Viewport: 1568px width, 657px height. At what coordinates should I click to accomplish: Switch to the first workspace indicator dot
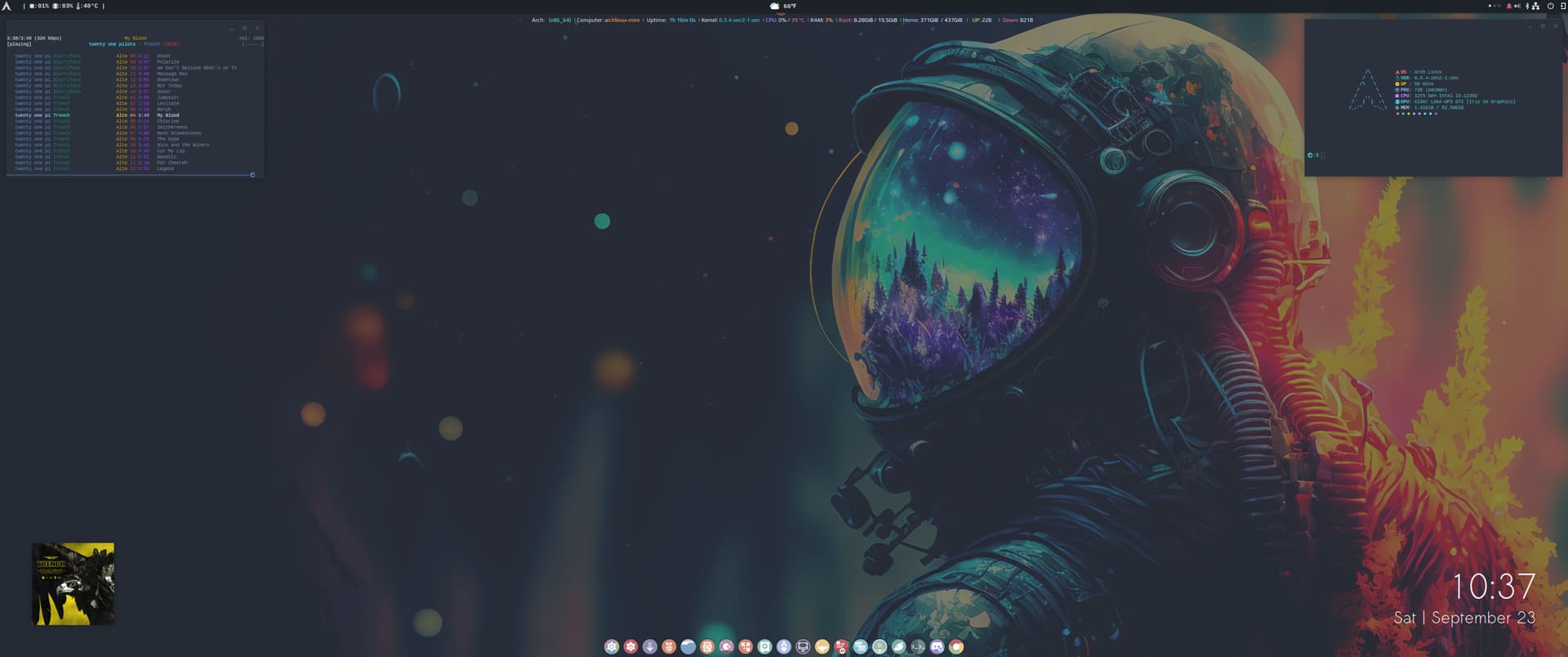tap(1490, 6)
